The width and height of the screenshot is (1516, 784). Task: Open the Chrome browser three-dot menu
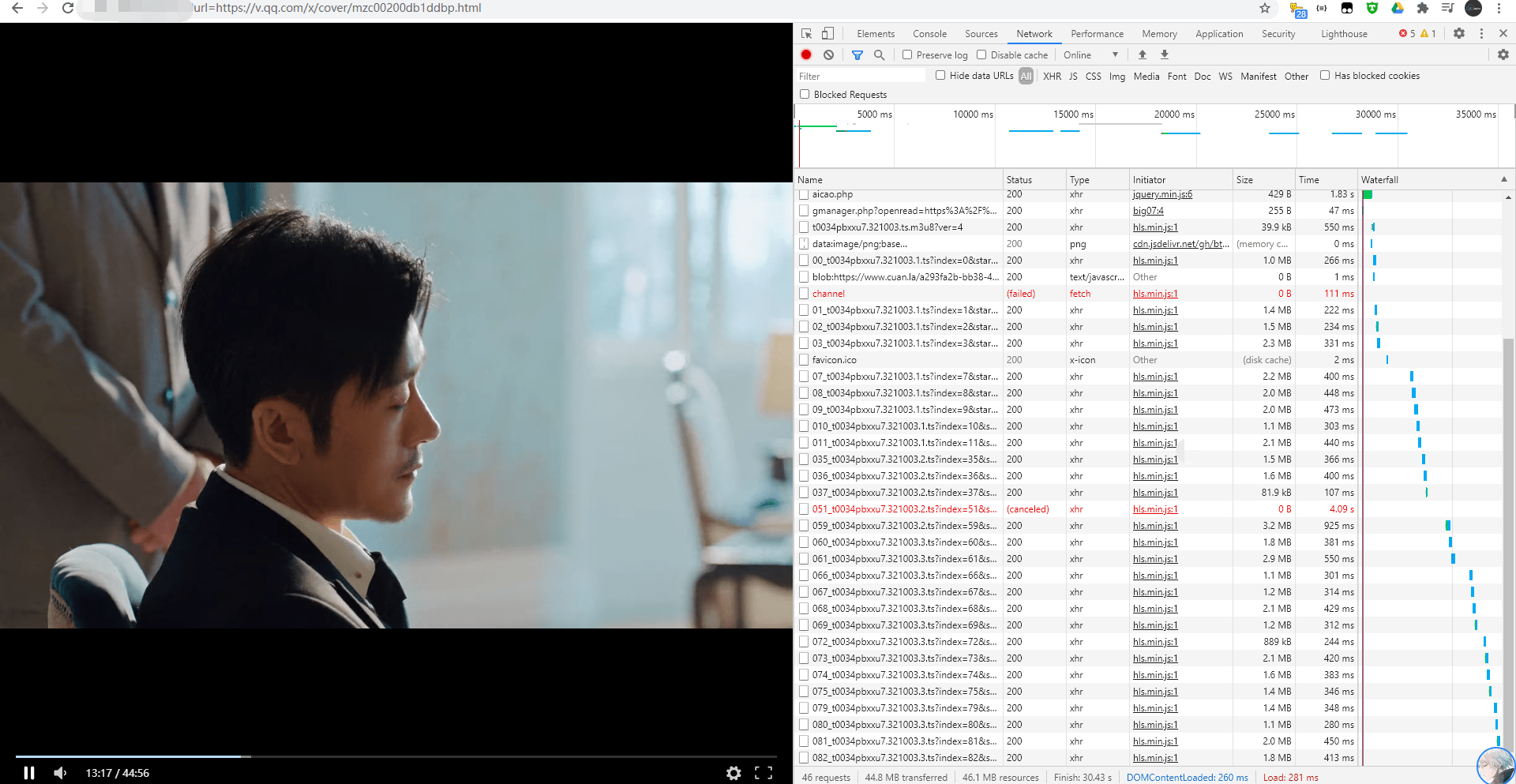(x=1499, y=8)
